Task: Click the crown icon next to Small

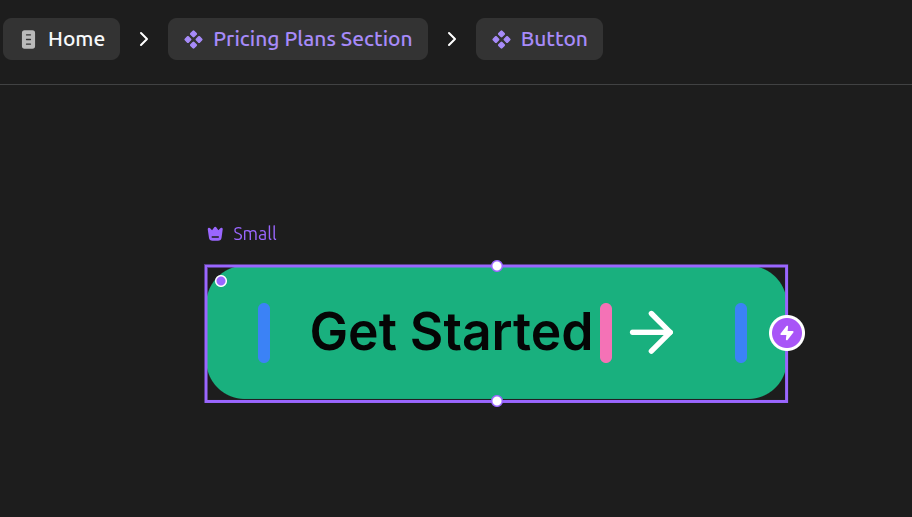Action: pyautogui.click(x=215, y=234)
